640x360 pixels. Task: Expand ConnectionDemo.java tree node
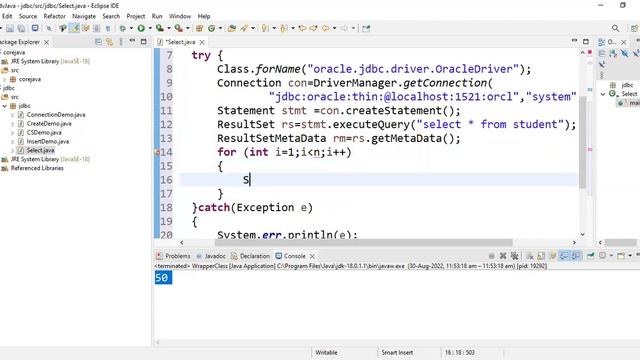(x=13, y=115)
